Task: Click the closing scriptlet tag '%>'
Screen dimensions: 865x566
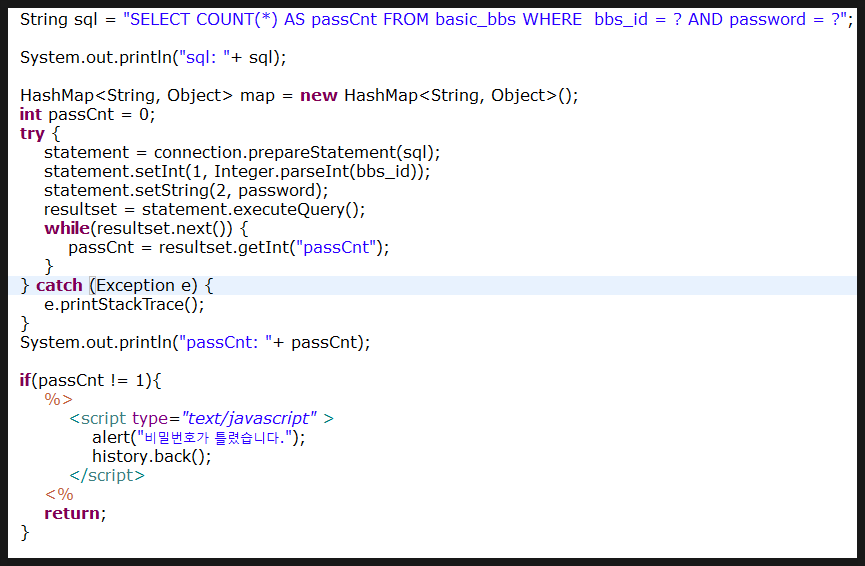Action: [58, 399]
